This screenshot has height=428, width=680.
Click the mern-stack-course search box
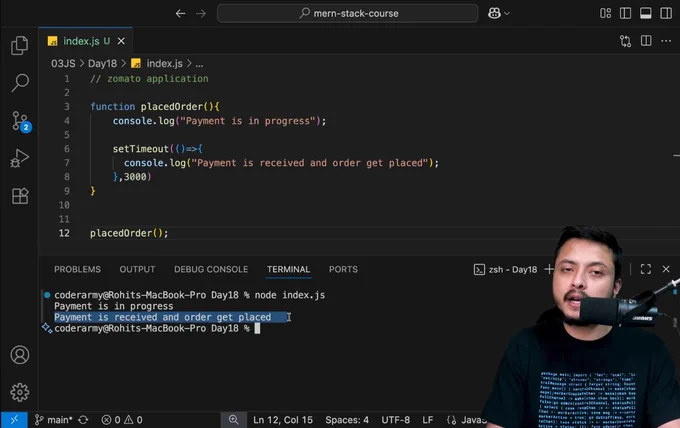(x=347, y=13)
